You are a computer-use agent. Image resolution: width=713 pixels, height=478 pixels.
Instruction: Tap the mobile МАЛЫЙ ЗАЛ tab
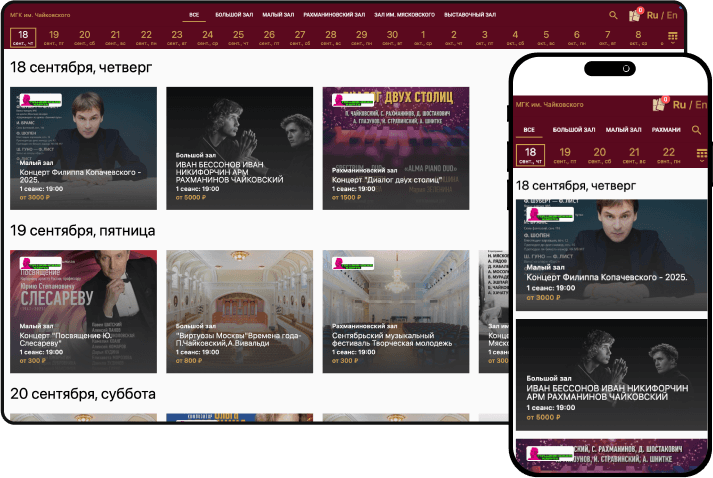(x=623, y=130)
